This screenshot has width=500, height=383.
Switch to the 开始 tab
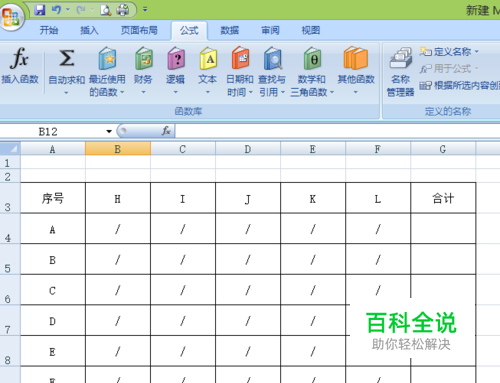click(x=49, y=30)
